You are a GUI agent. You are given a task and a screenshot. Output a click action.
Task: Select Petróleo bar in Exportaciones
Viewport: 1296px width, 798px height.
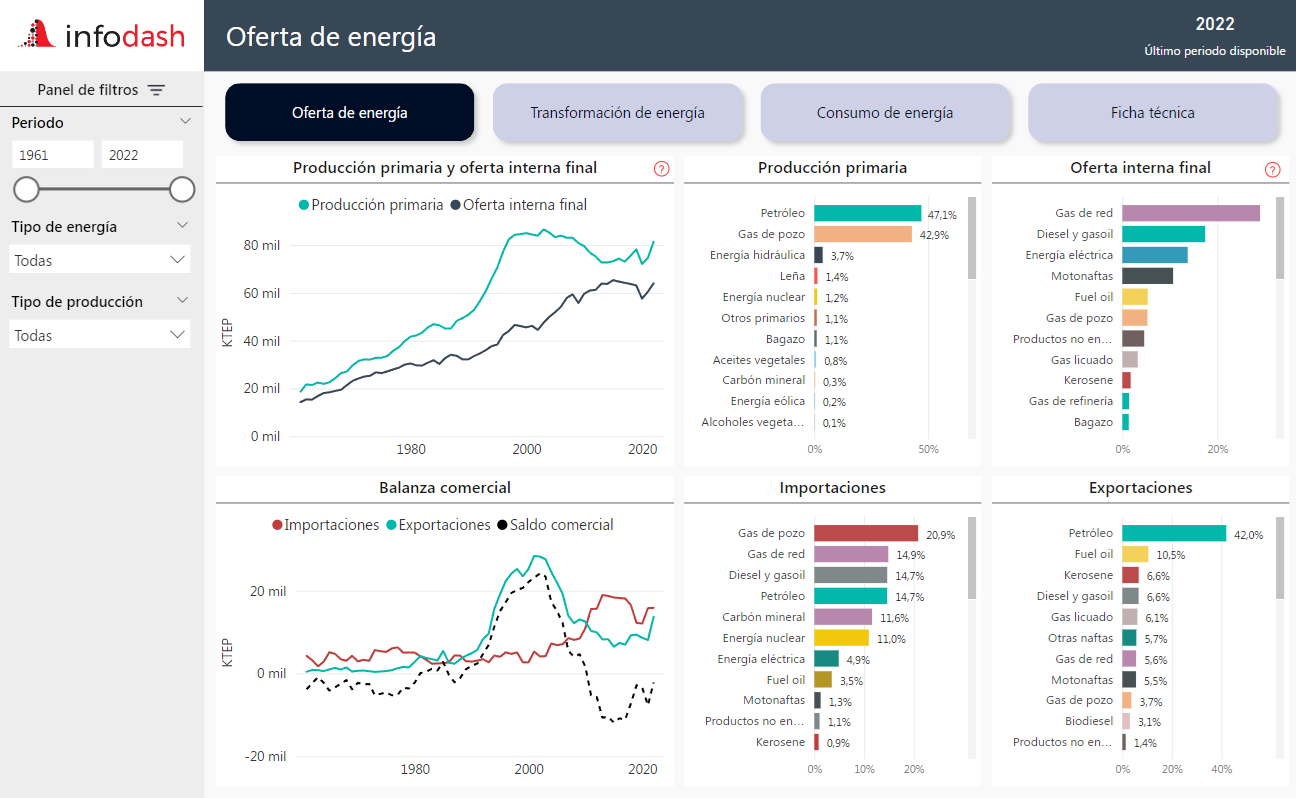coord(1174,533)
